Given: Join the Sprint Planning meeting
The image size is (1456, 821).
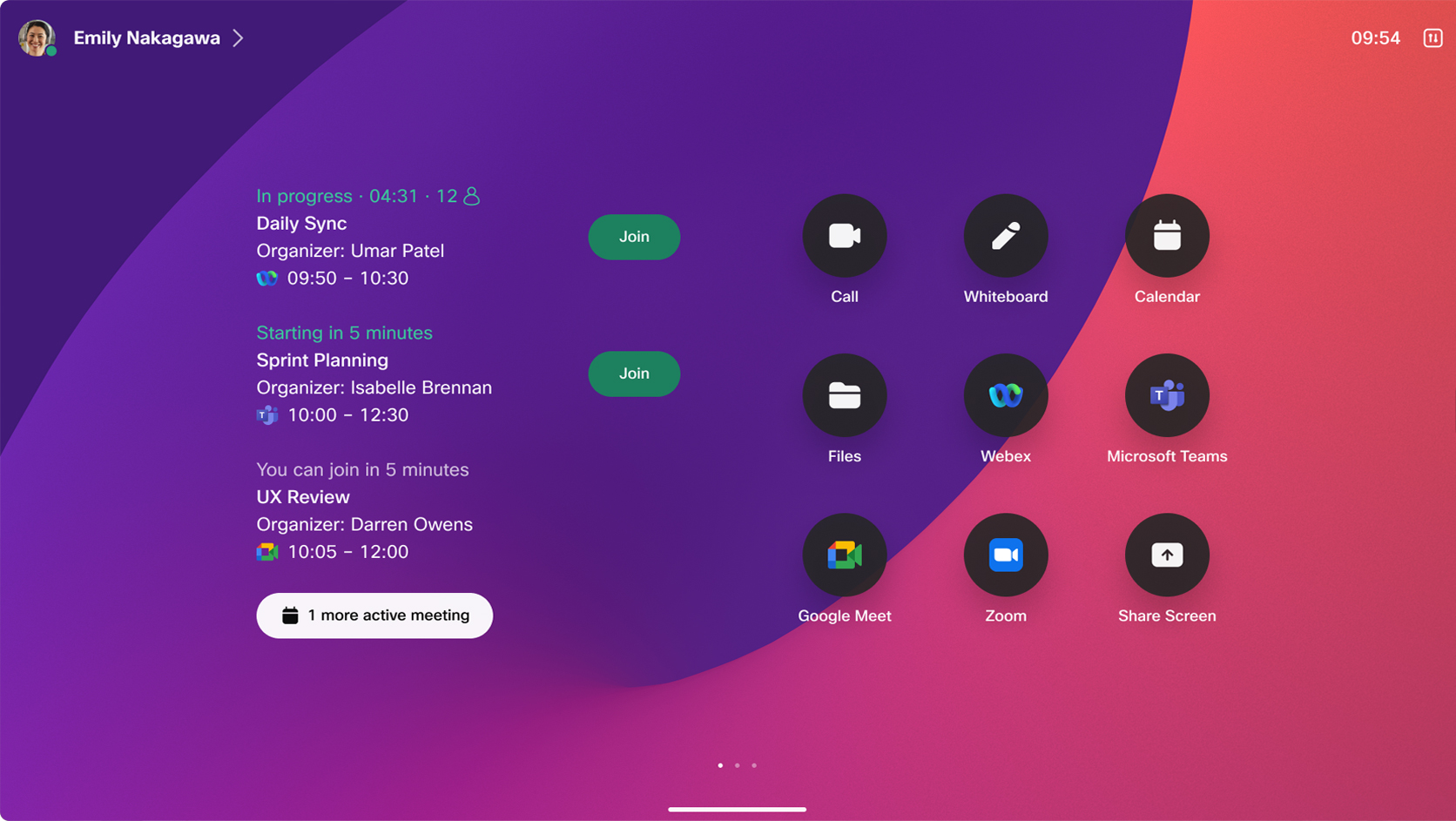Looking at the screenshot, I should click(634, 373).
